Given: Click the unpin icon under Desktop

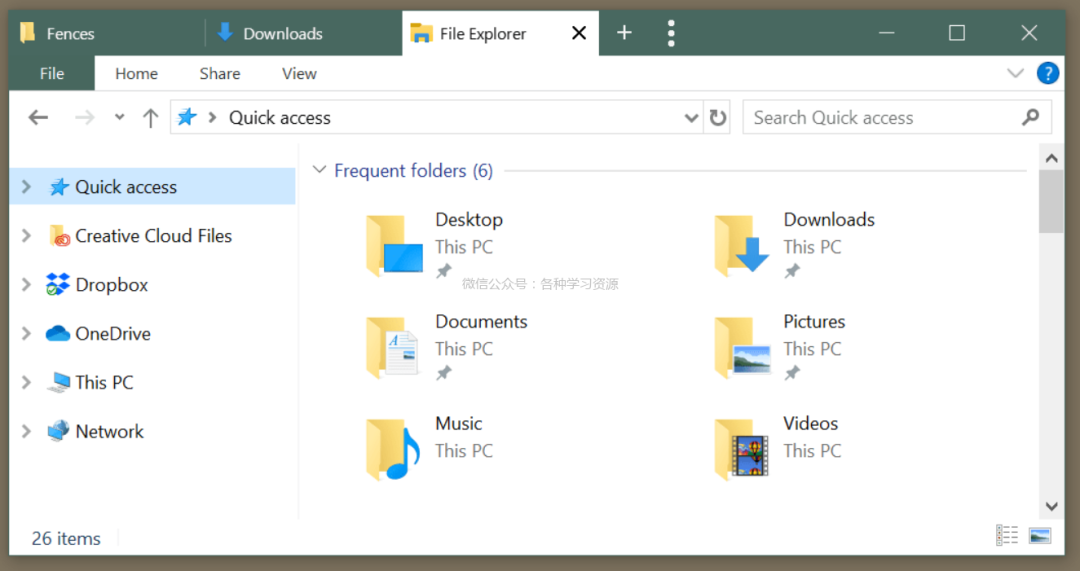Looking at the screenshot, I should pos(444,271).
